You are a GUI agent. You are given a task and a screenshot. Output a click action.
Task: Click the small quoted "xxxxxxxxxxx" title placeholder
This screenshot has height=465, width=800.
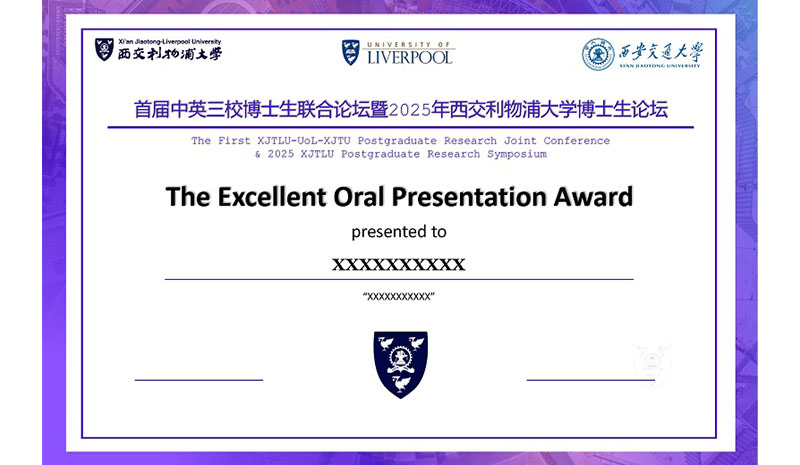(x=398, y=297)
